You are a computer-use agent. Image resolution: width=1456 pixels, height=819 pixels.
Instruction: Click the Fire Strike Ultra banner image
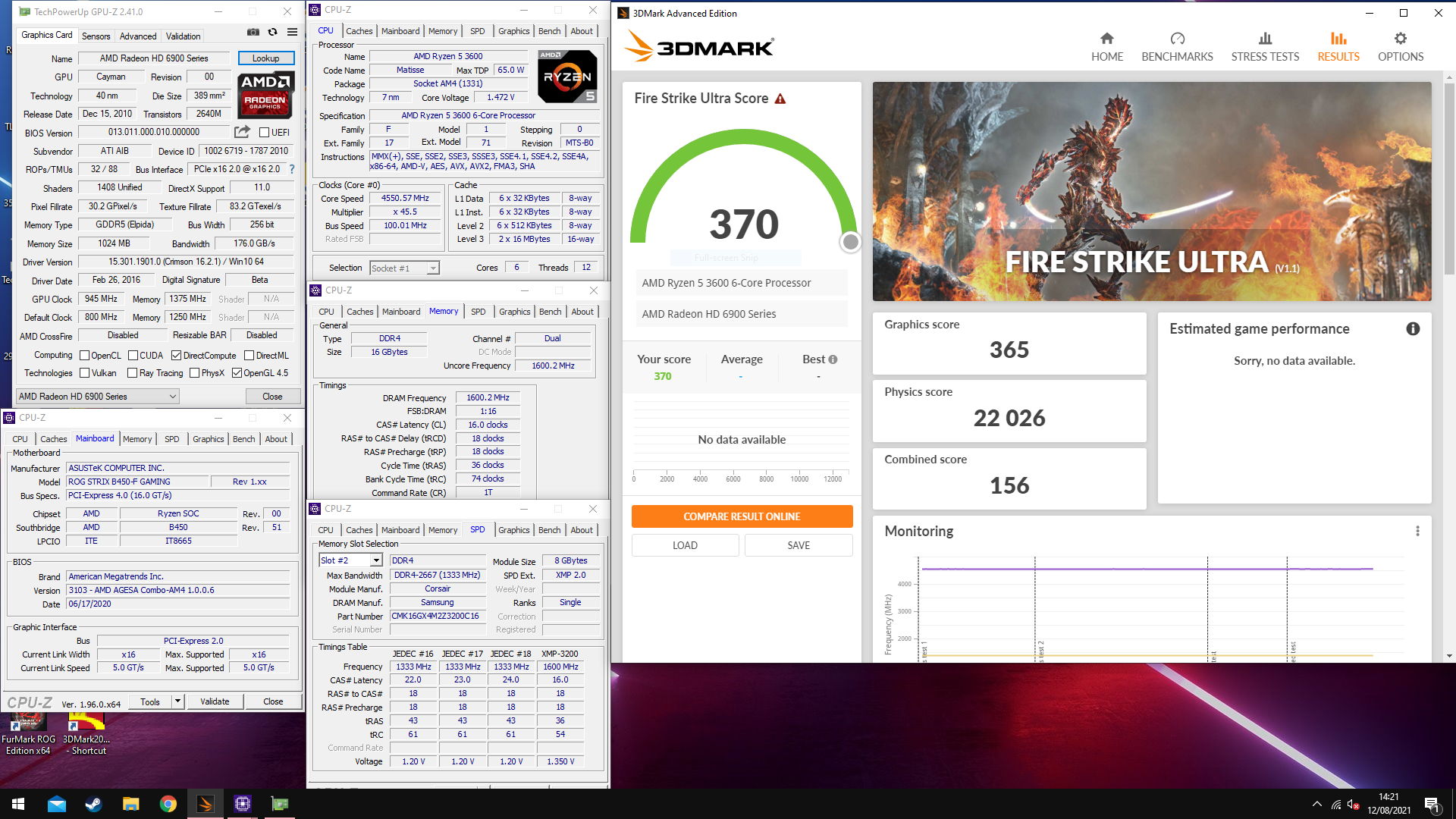pyautogui.click(x=1152, y=191)
